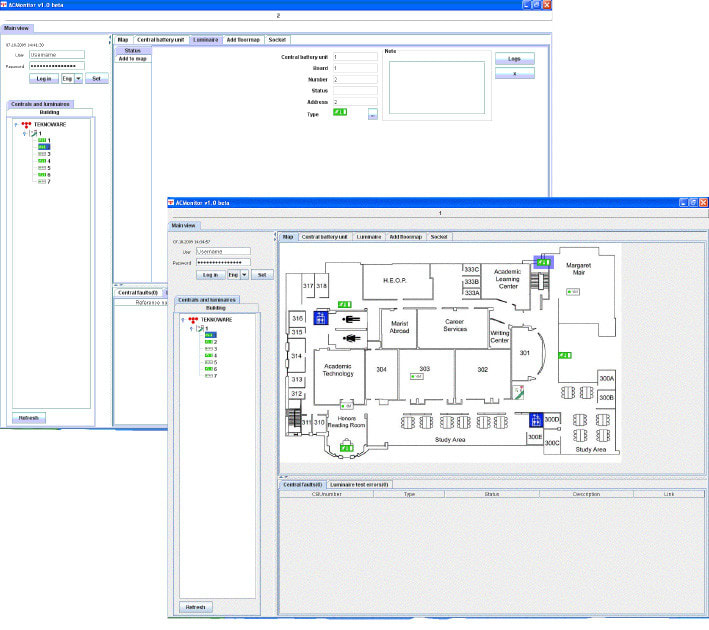
Task: Click the green exit sign right of room 301
Action: 565,355
